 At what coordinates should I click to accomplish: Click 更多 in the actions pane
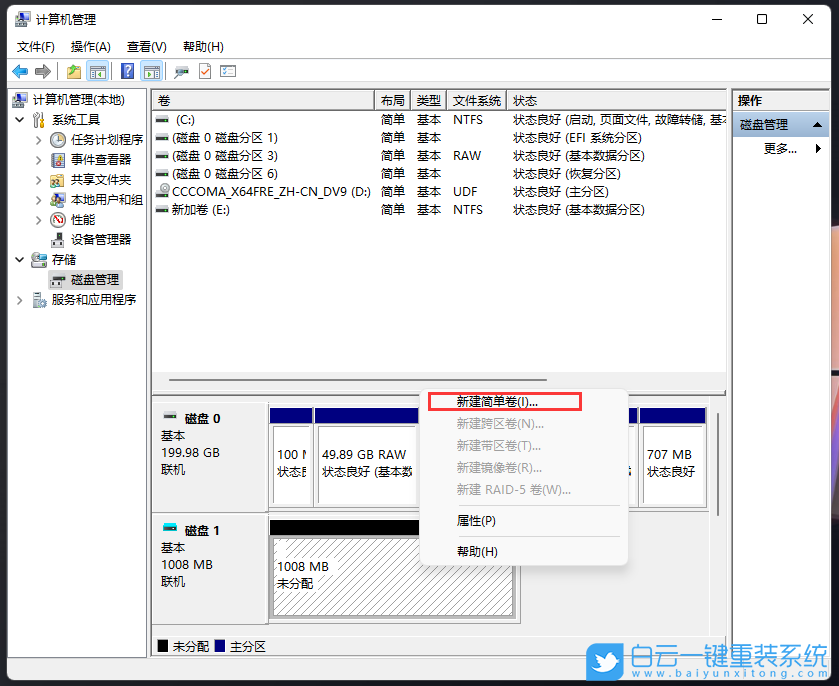point(777,147)
